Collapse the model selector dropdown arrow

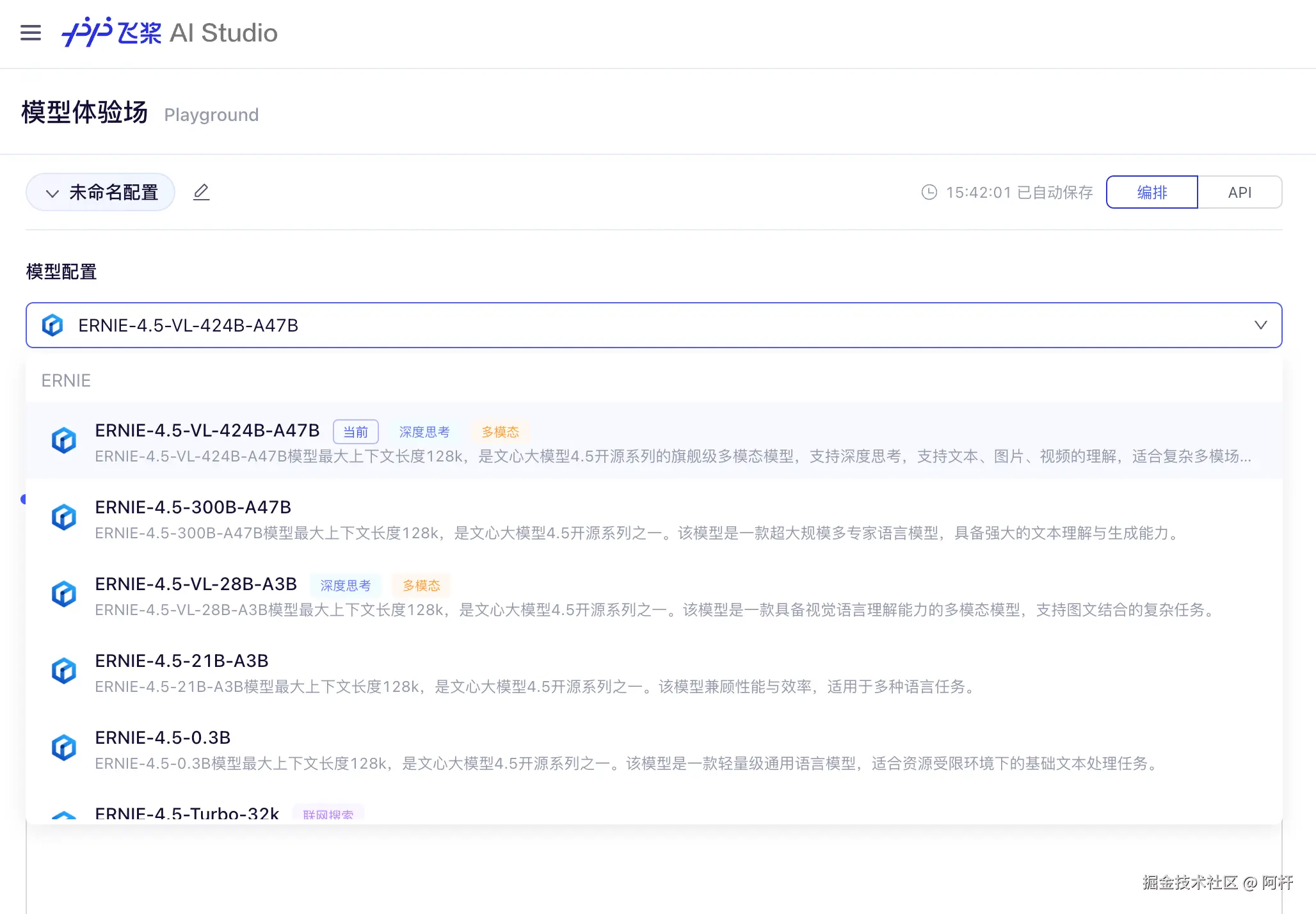click(1260, 325)
